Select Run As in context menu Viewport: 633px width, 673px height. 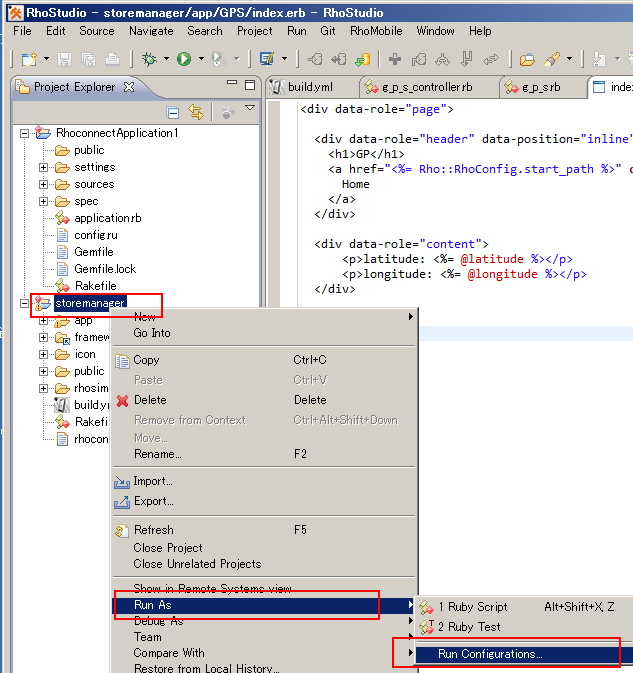click(264, 605)
